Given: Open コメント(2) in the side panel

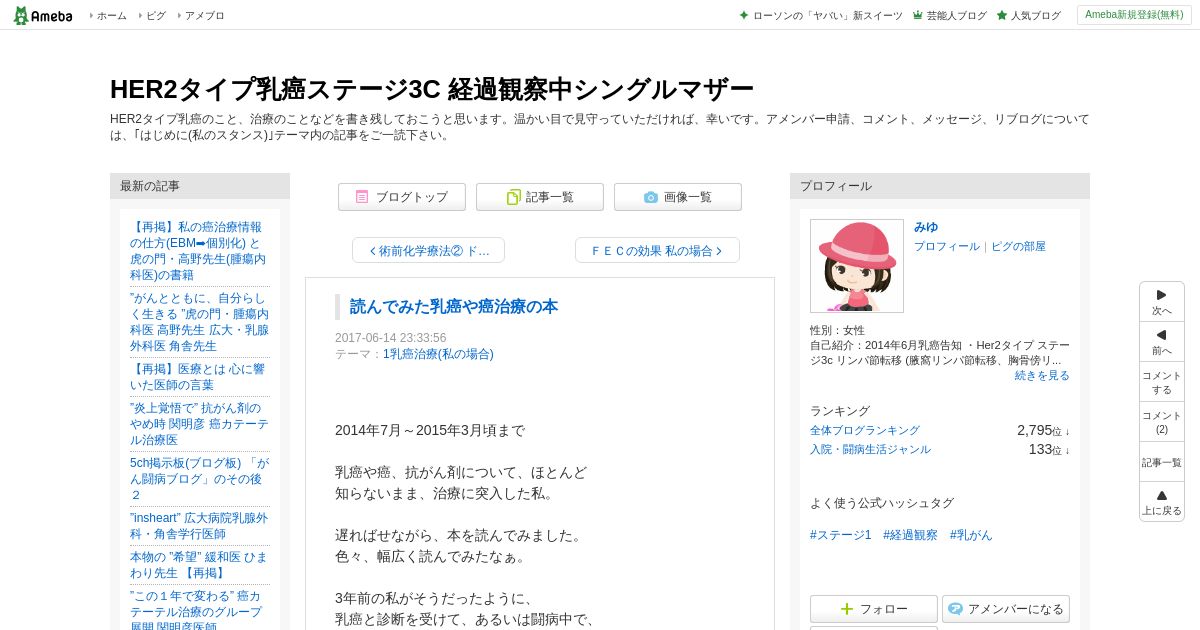Looking at the screenshot, I should pos(1162,422).
